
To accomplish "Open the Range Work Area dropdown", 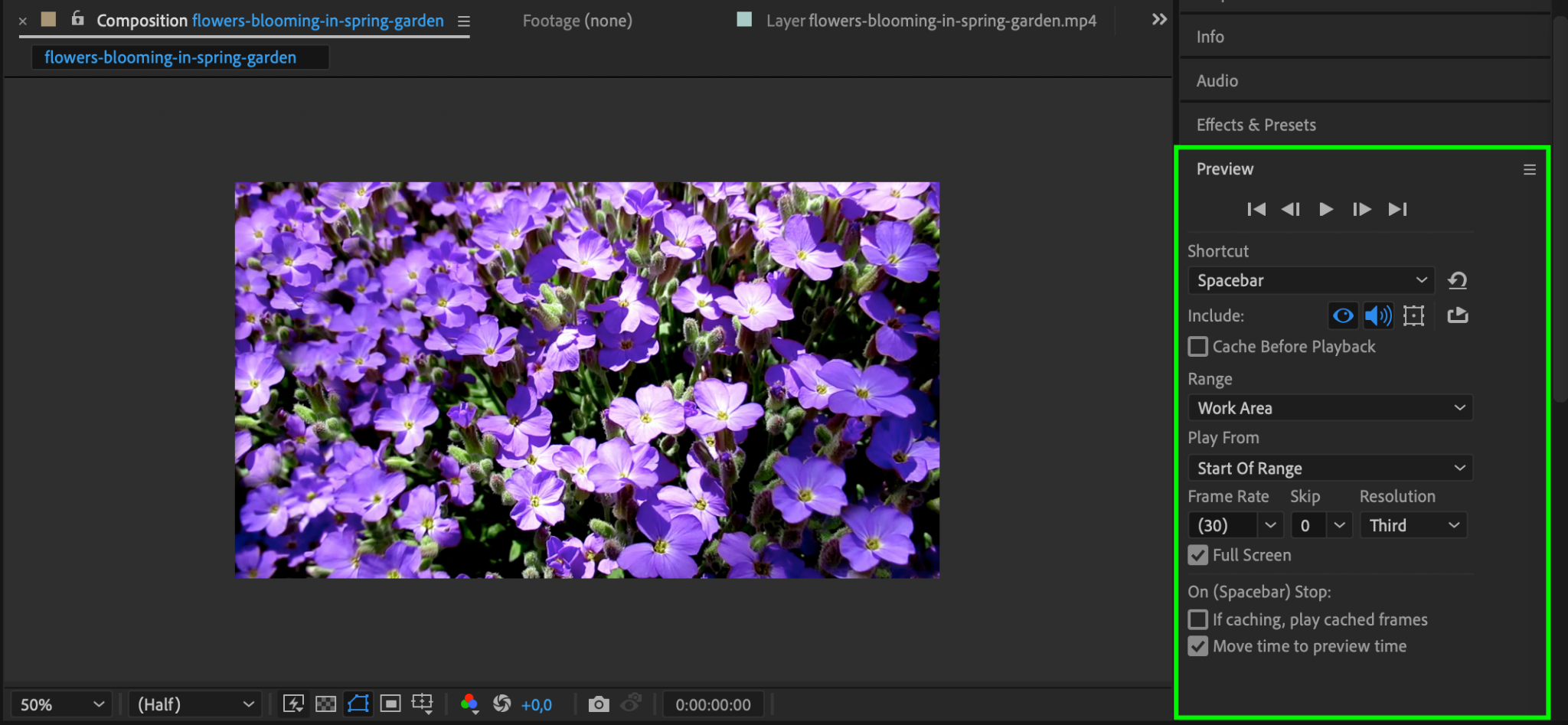I will click(x=1330, y=408).
